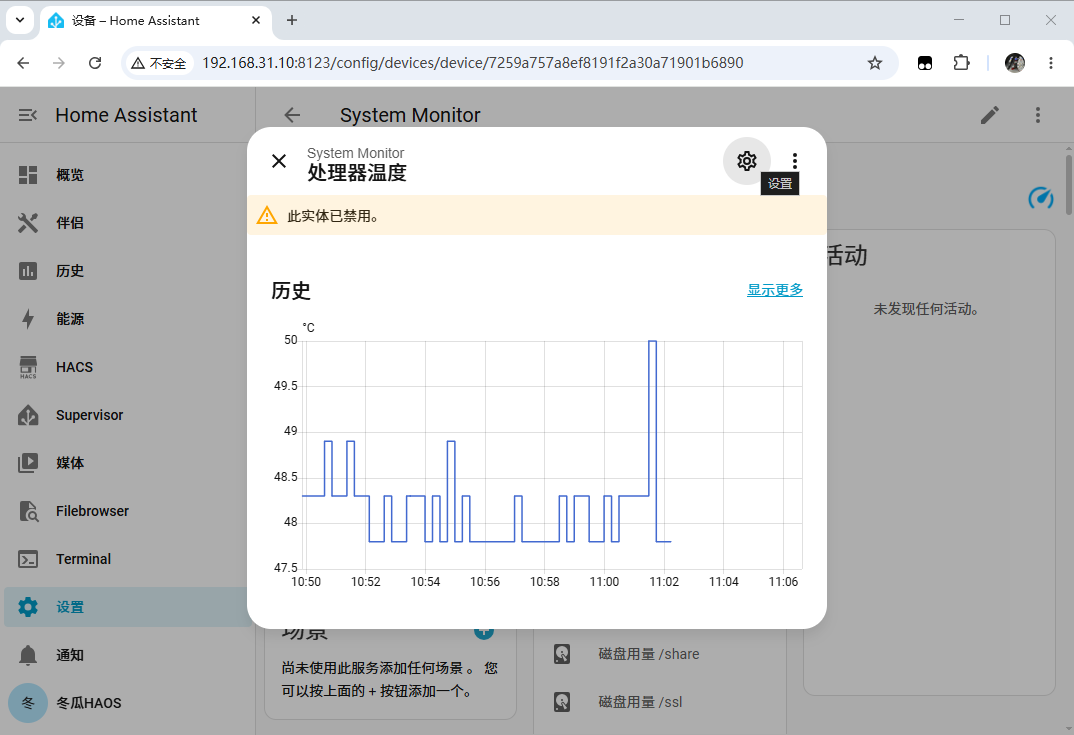Click the 未发现任何活动 text
This screenshot has width=1074, height=735.
coord(927,309)
